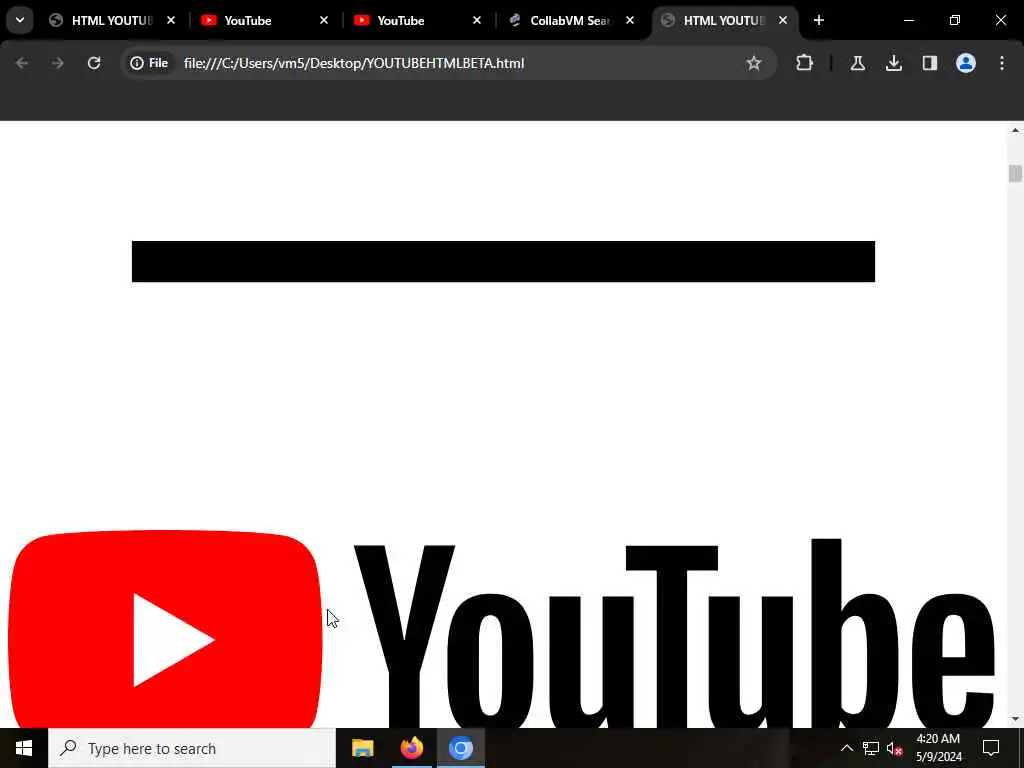Click the vertical scrollbar thumb

pos(1015,173)
